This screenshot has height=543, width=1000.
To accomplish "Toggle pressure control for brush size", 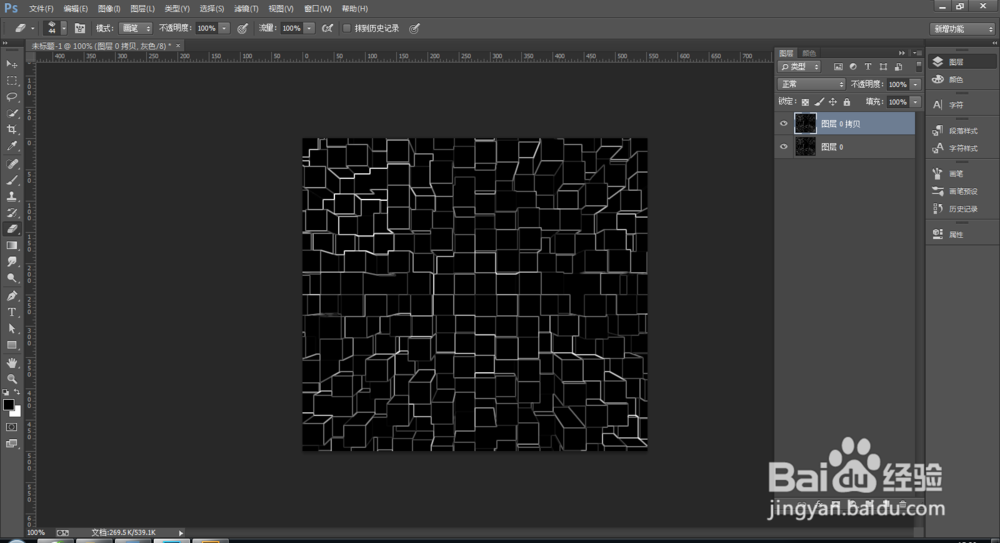I will click(415, 28).
